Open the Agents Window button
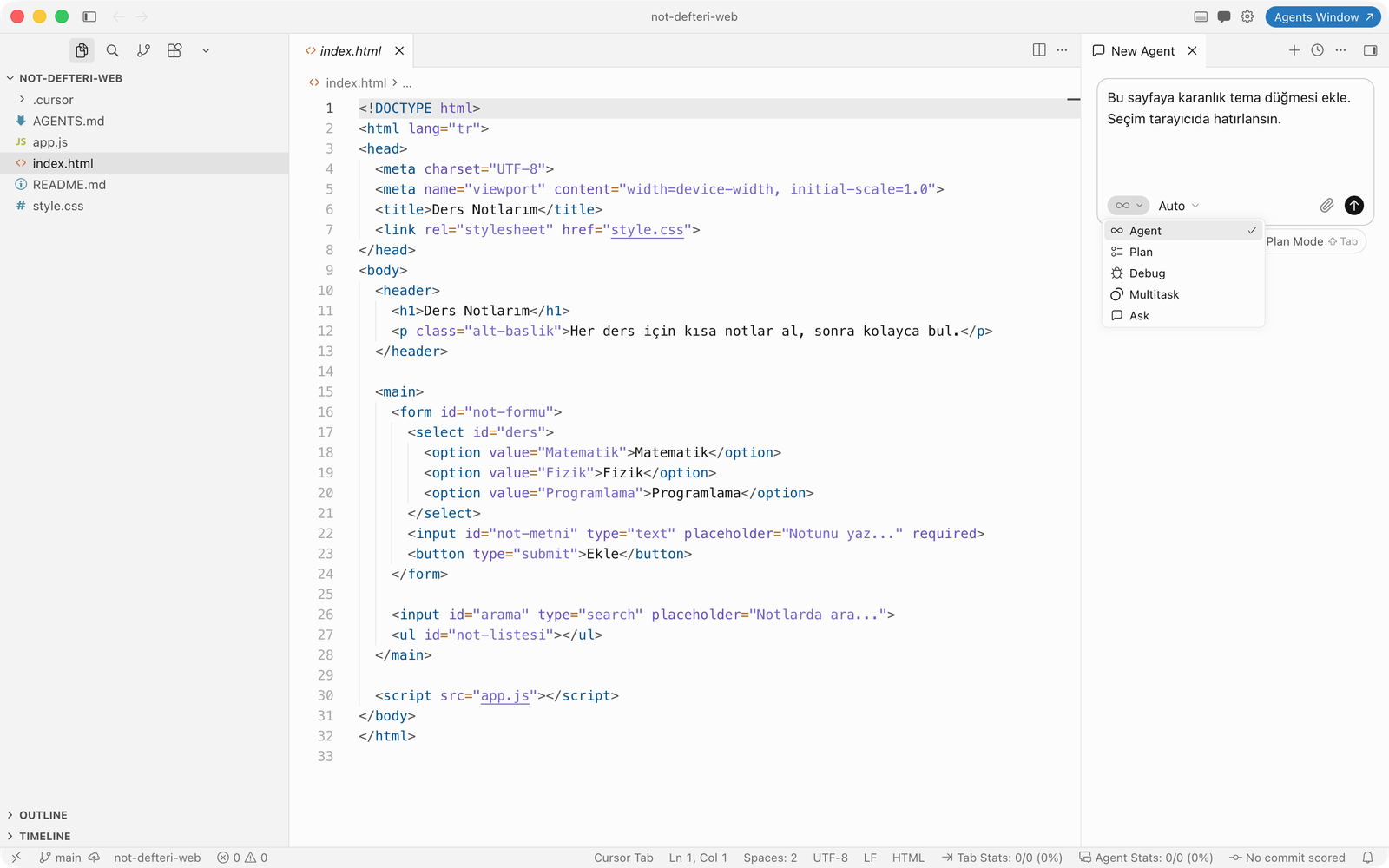 pyautogui.click(x=1323, y=16)
